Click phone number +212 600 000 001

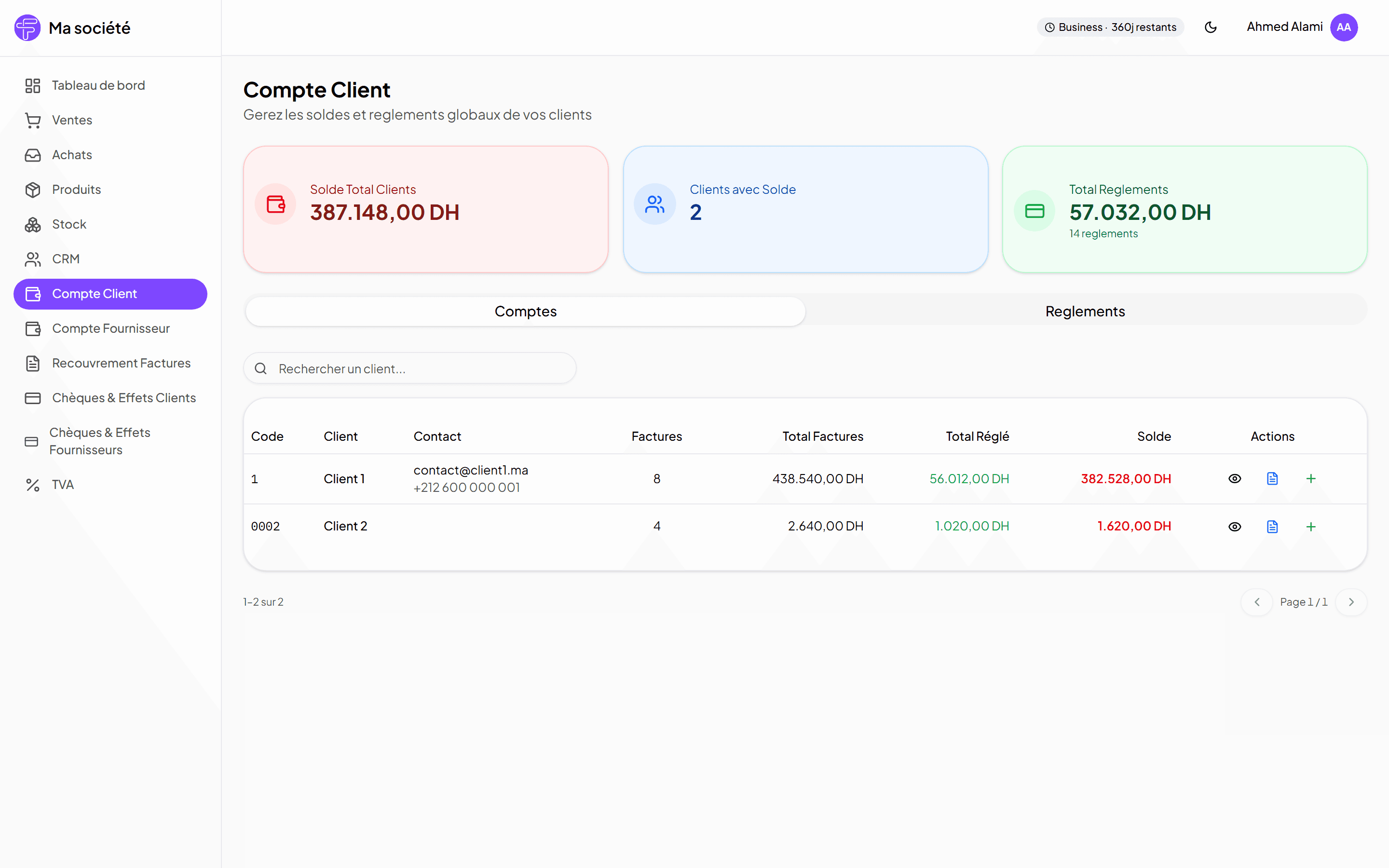coord(467,488)
